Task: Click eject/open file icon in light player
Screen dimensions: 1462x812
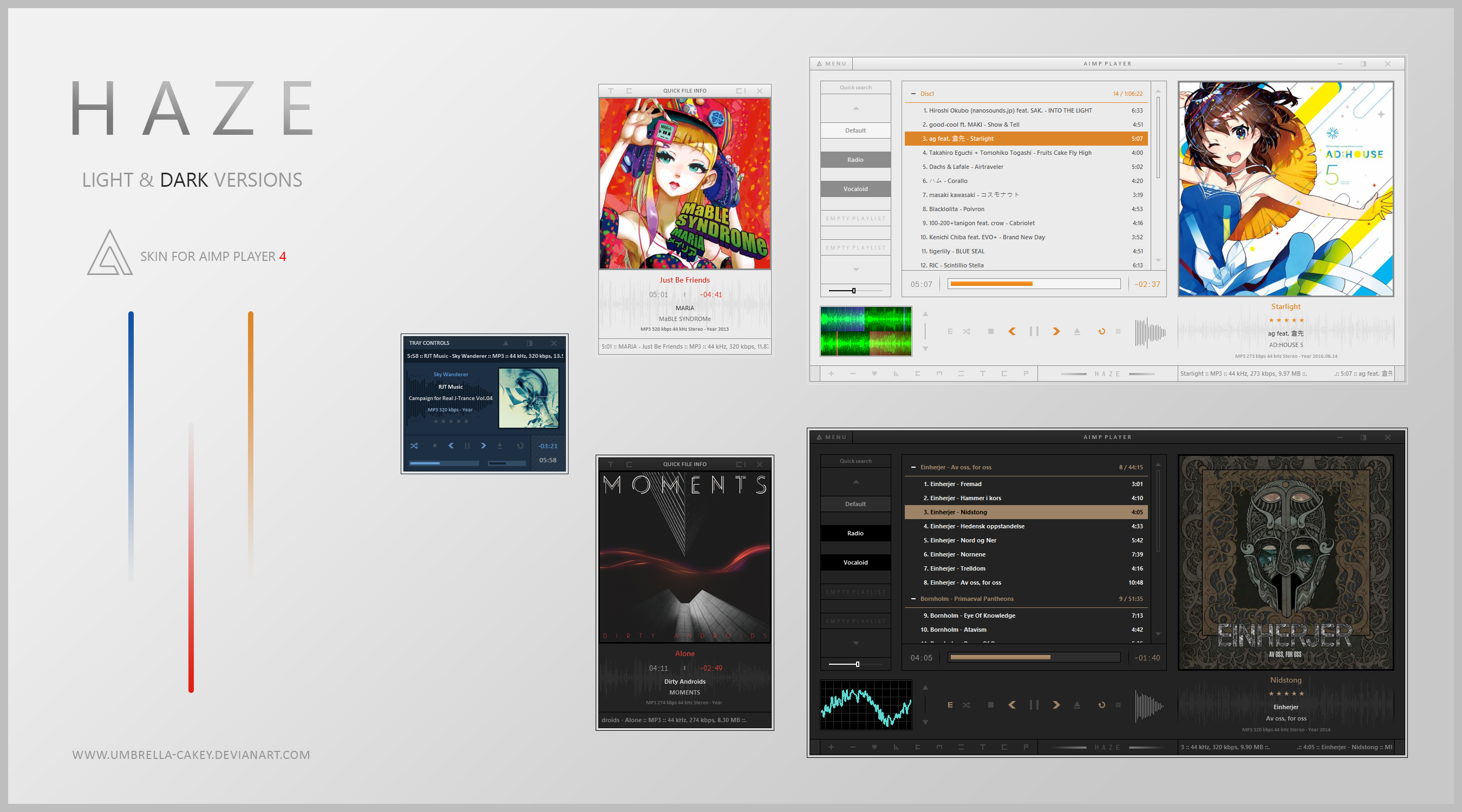Action: click(x=1077, y=331)
